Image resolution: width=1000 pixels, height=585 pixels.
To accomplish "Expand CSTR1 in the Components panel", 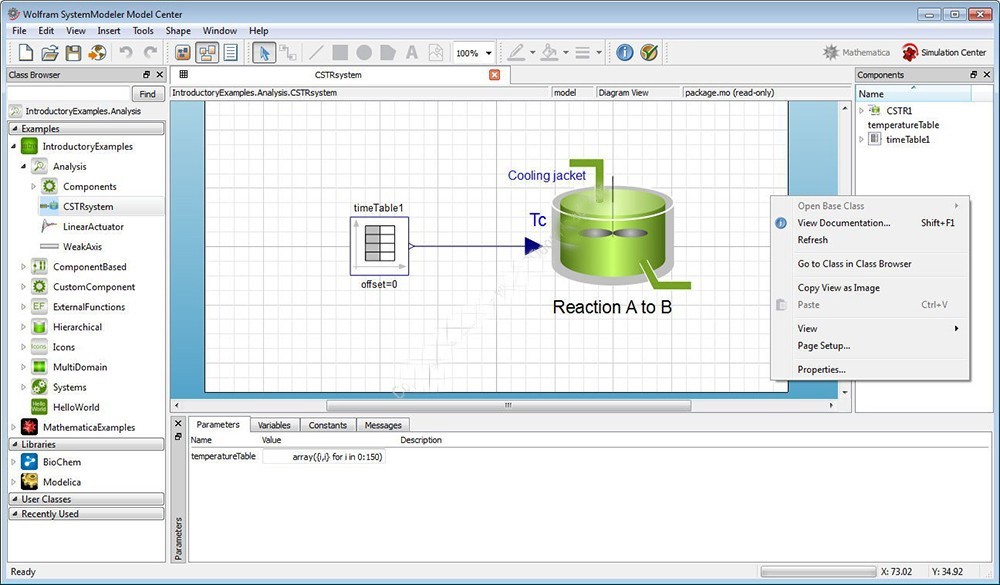I will coord(862,111).
